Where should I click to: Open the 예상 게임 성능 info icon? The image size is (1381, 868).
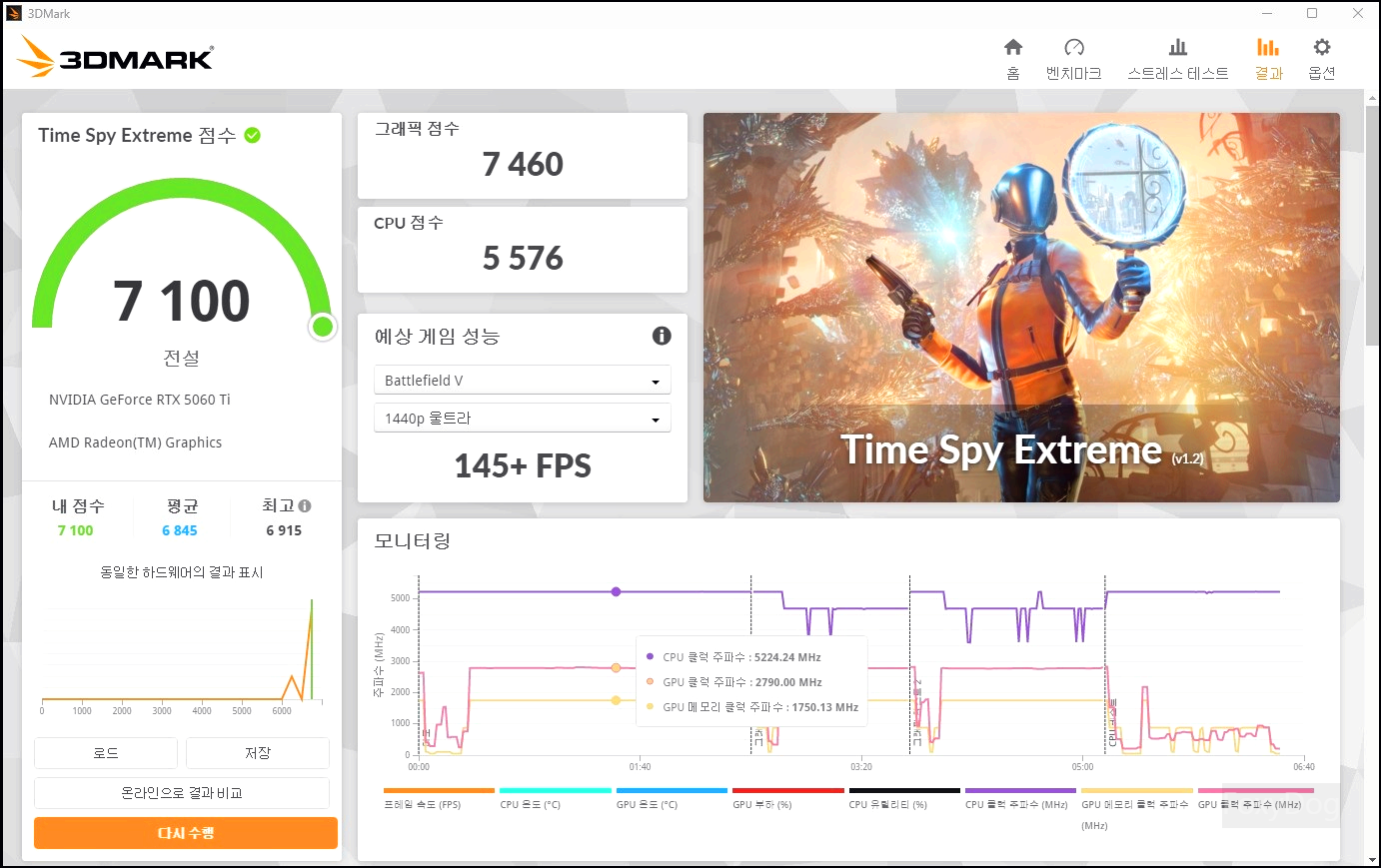point(662,336)
